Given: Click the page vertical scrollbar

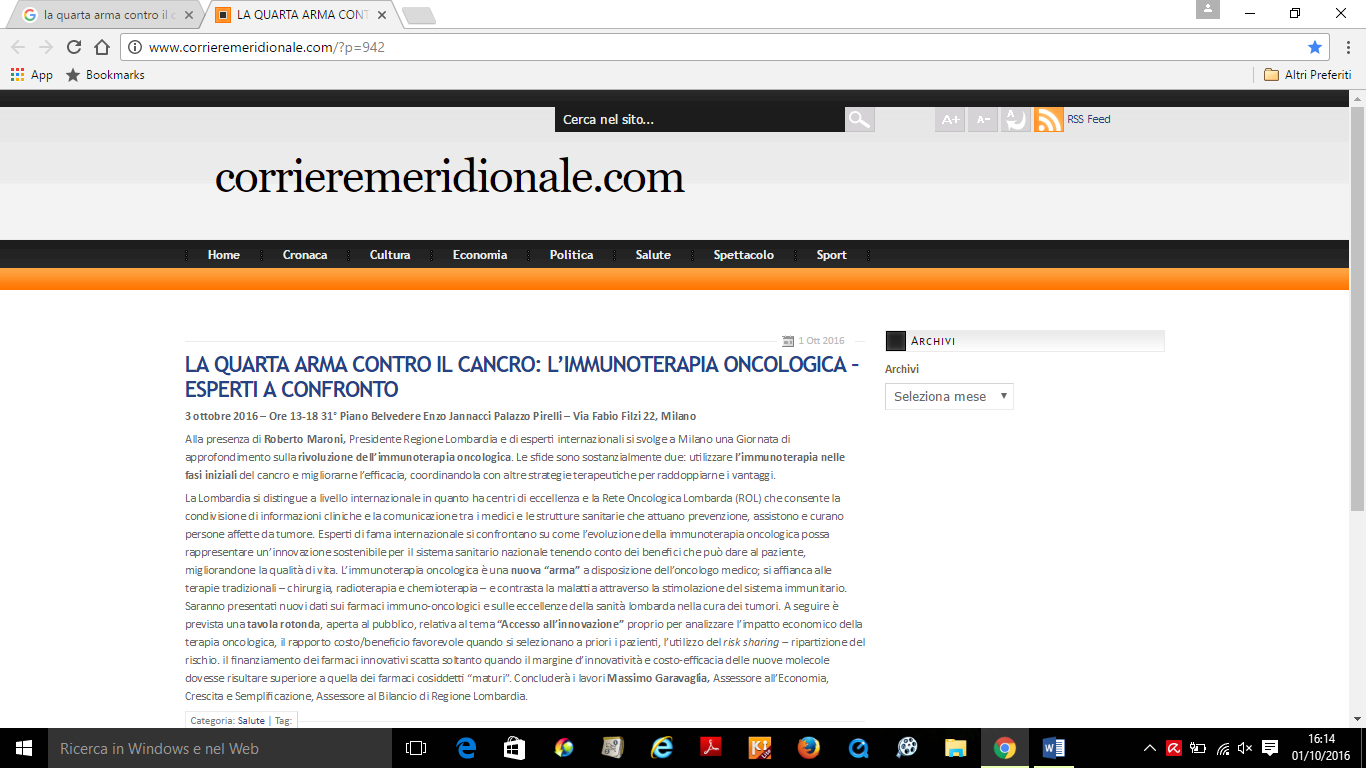Looking at the screenshot, I should 1357,310.
